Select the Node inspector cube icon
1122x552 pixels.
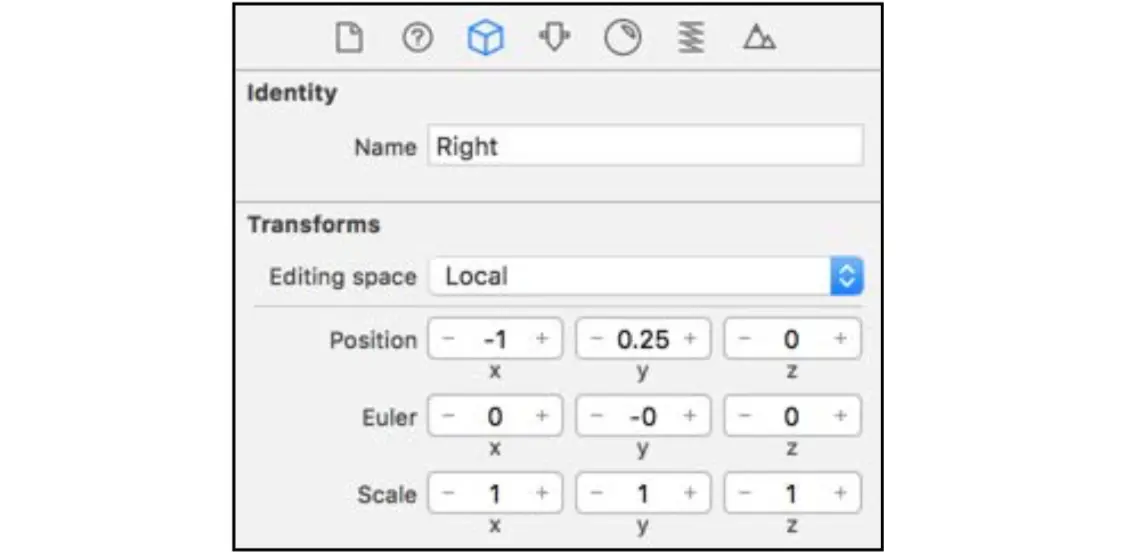(485, 39)
